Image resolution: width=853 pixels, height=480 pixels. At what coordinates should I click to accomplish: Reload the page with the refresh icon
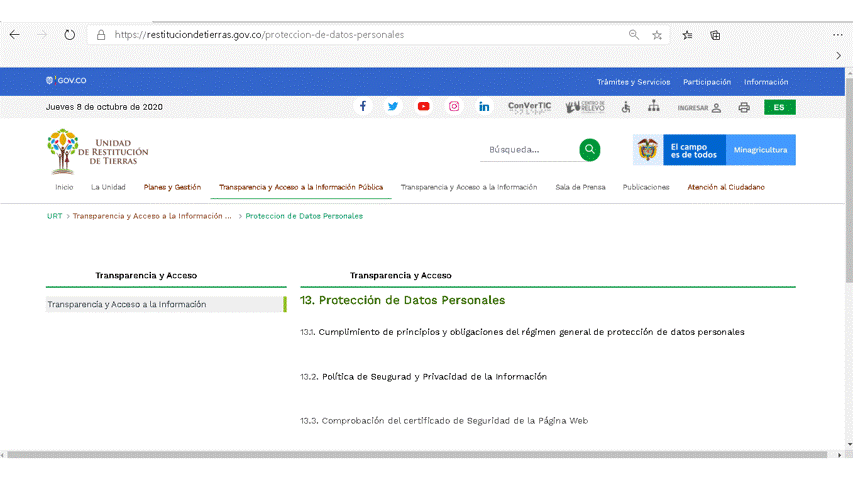[x=69, y=35]
